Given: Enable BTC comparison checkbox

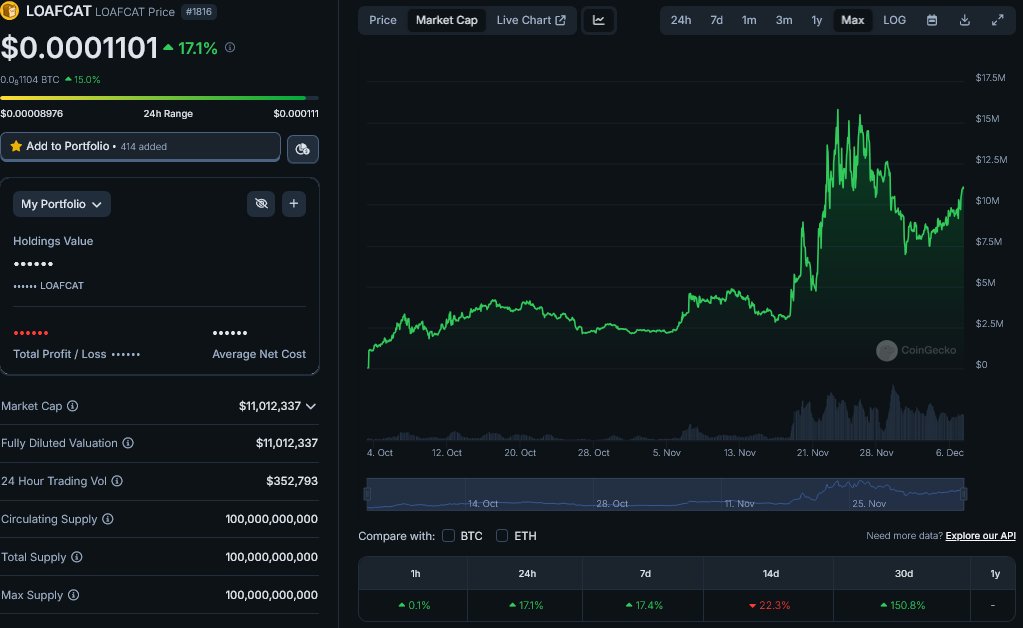Looking at the screenshot, I should (448, 536).
